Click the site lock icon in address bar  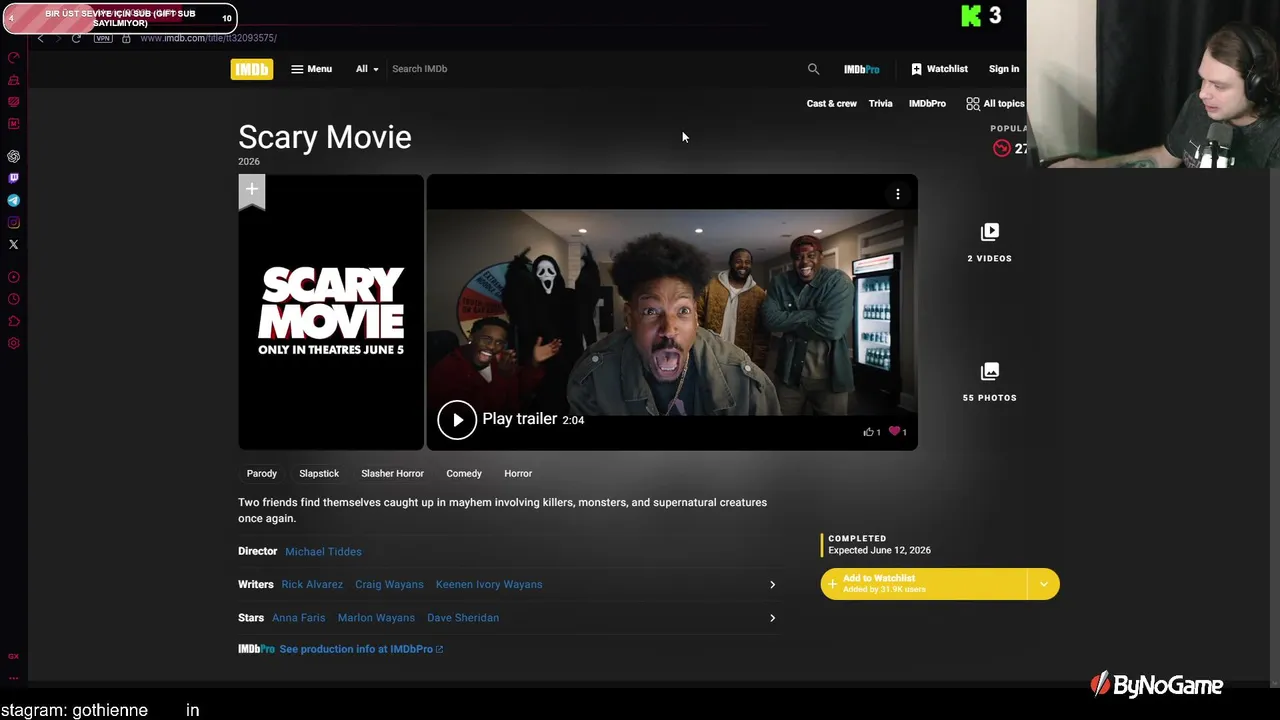click(126, 38)
